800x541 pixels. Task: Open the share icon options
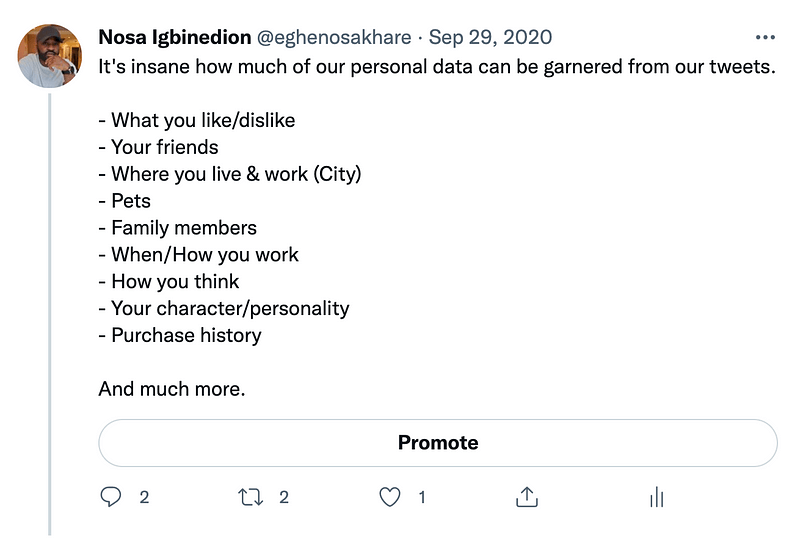[x=527, y=496]
